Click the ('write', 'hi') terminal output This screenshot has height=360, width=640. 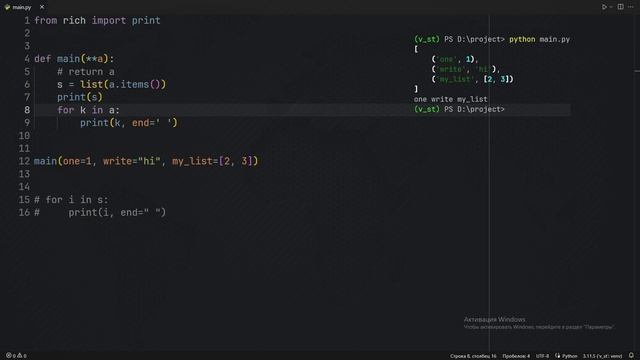coord(465,69)
